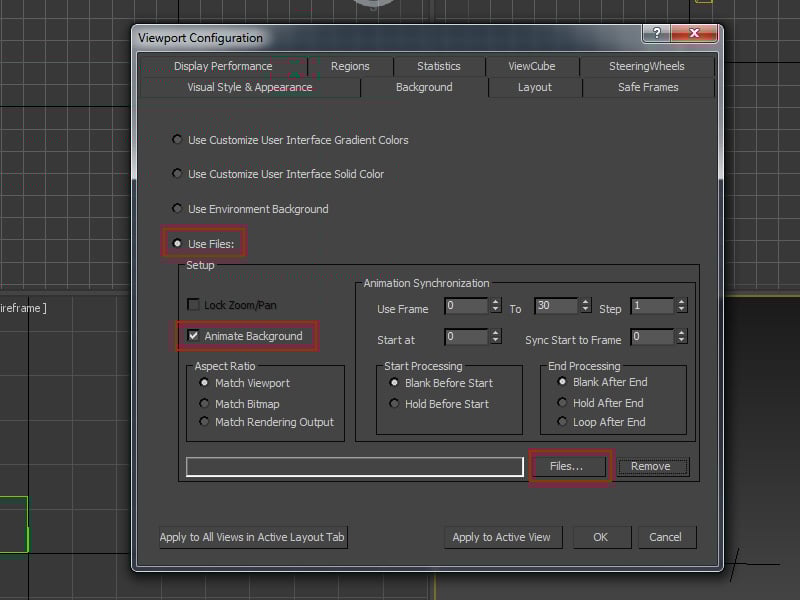The image size is (800, 600).
Task: Click Apply to Active View button
Action: (502, 537)
